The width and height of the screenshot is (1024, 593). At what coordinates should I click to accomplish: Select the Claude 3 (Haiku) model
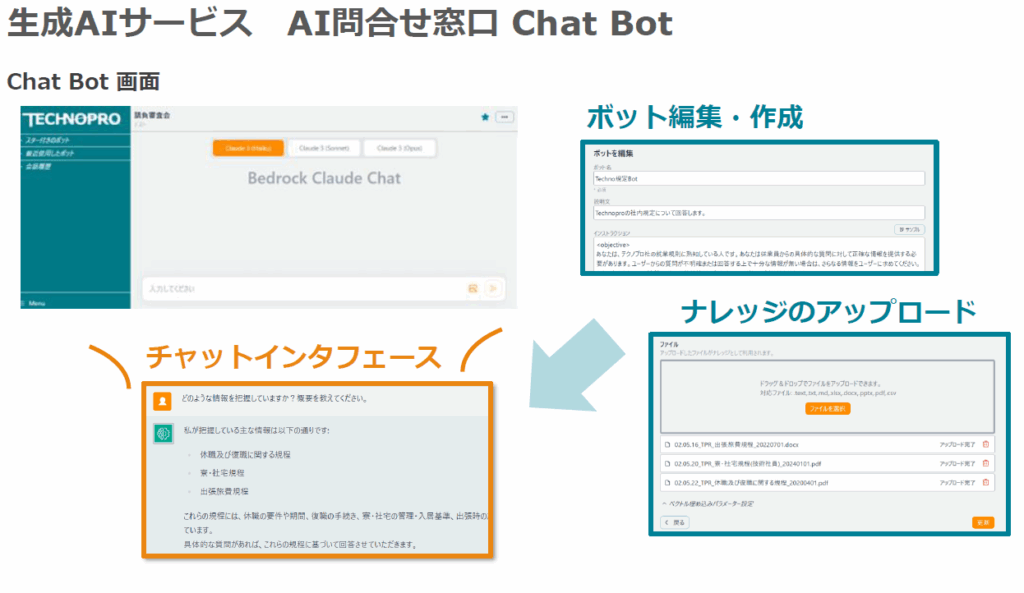tap(248, 148)
